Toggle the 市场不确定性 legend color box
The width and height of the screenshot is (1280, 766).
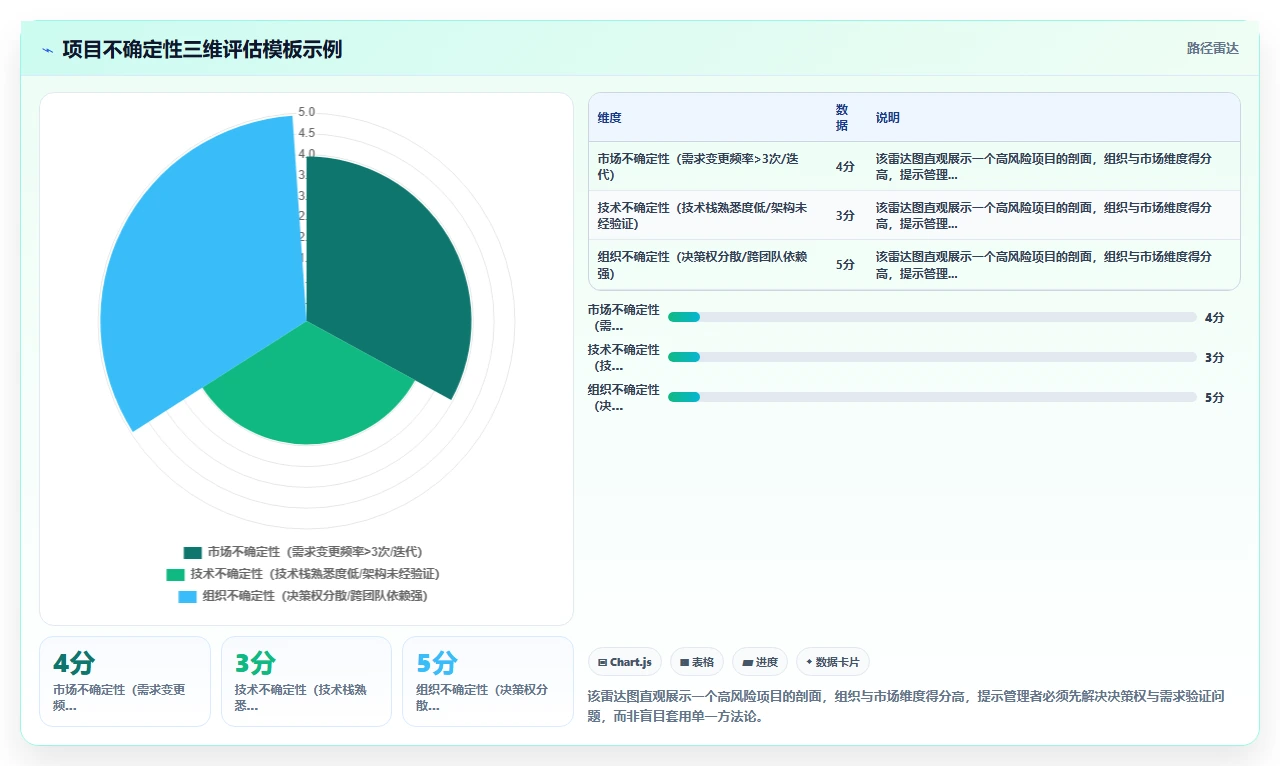(x=193, y=552)
